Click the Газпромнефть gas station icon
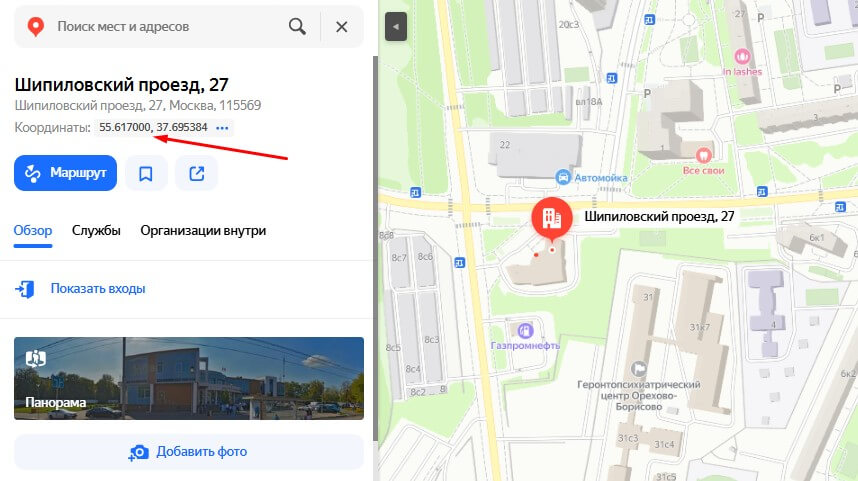The width and height of the screenshot is (858, 481). coord(525,331)
